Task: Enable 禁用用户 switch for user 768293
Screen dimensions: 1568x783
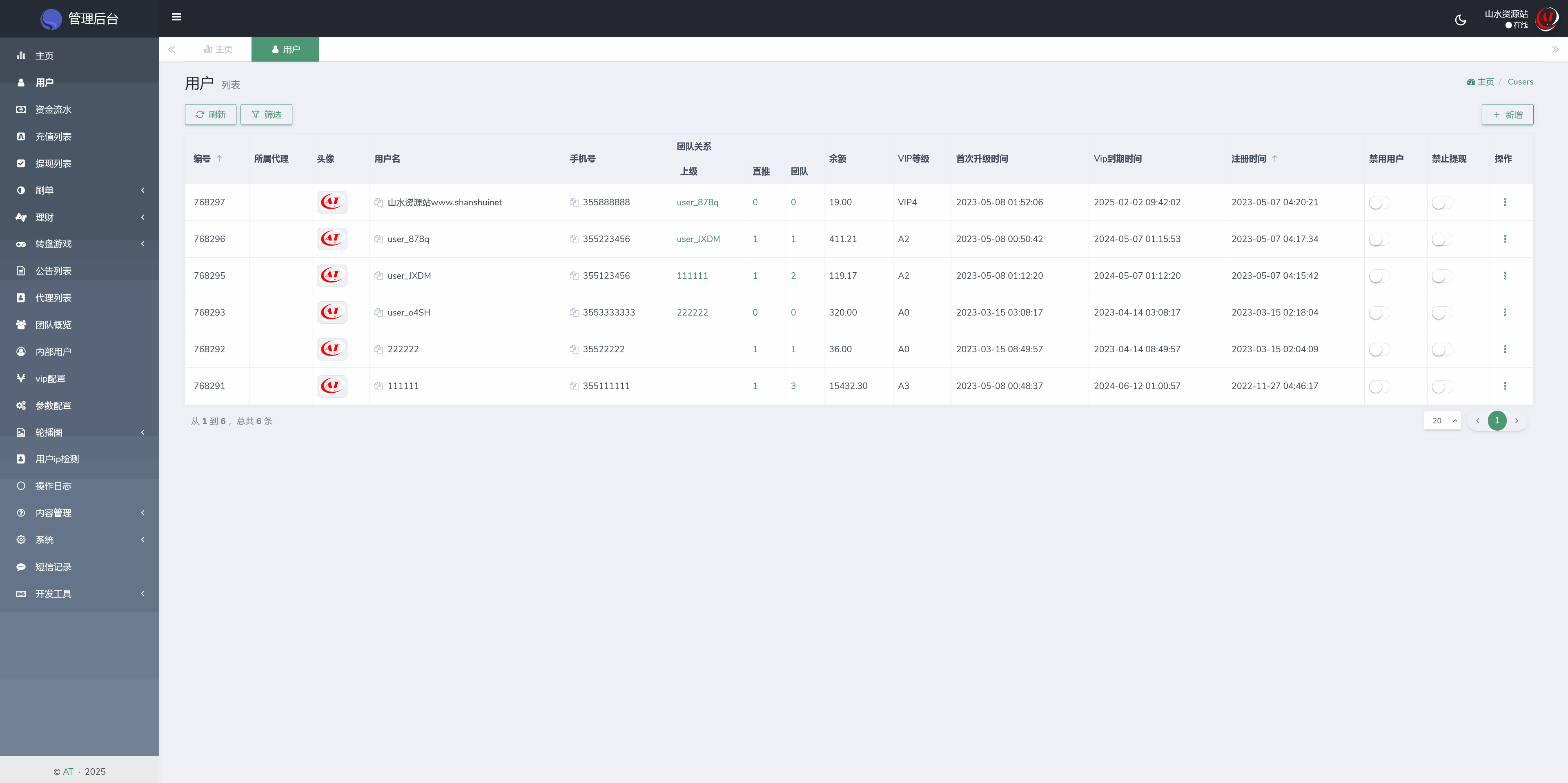Action: point(1379,313)
